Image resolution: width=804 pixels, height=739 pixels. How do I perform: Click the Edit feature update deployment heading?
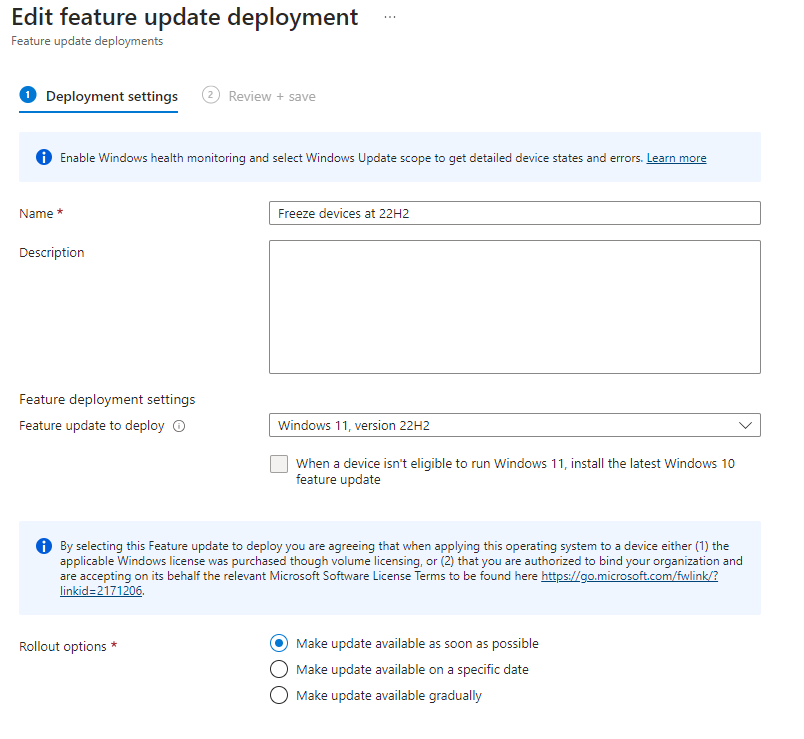click(184, 17)
